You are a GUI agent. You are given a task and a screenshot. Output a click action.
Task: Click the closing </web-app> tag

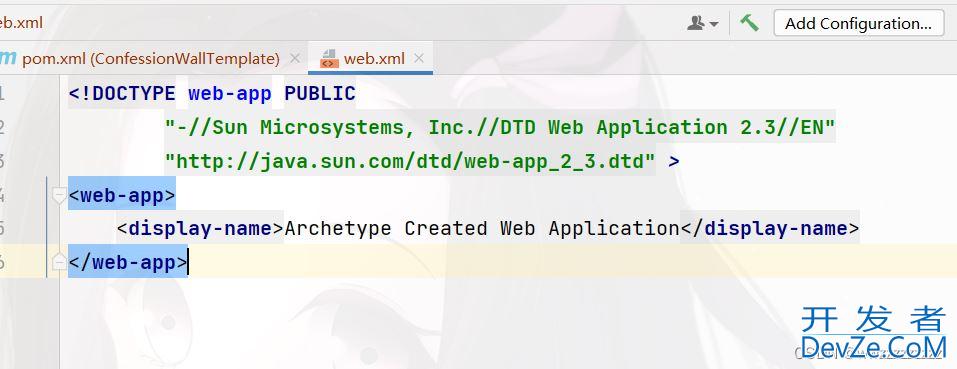point(128,262)
